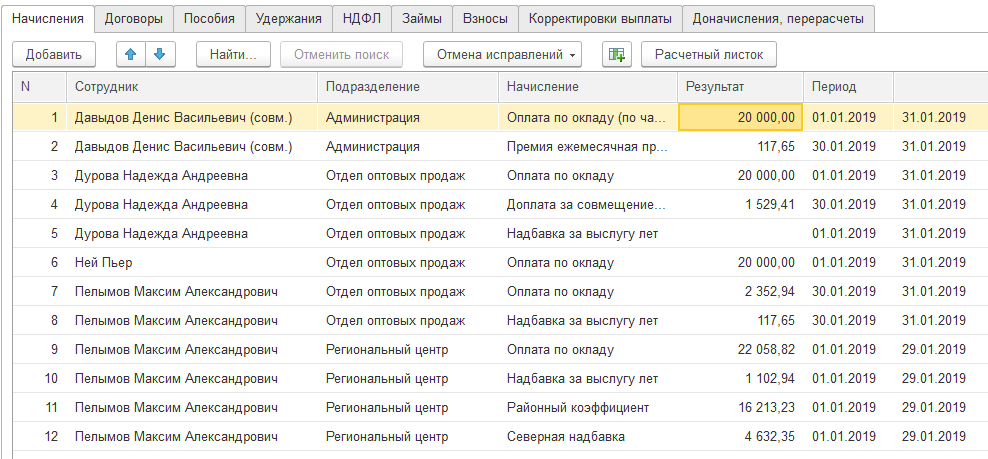Screen dimensions: 988x459
Task: Click the move row down arrow
Action: pos(159,54)
